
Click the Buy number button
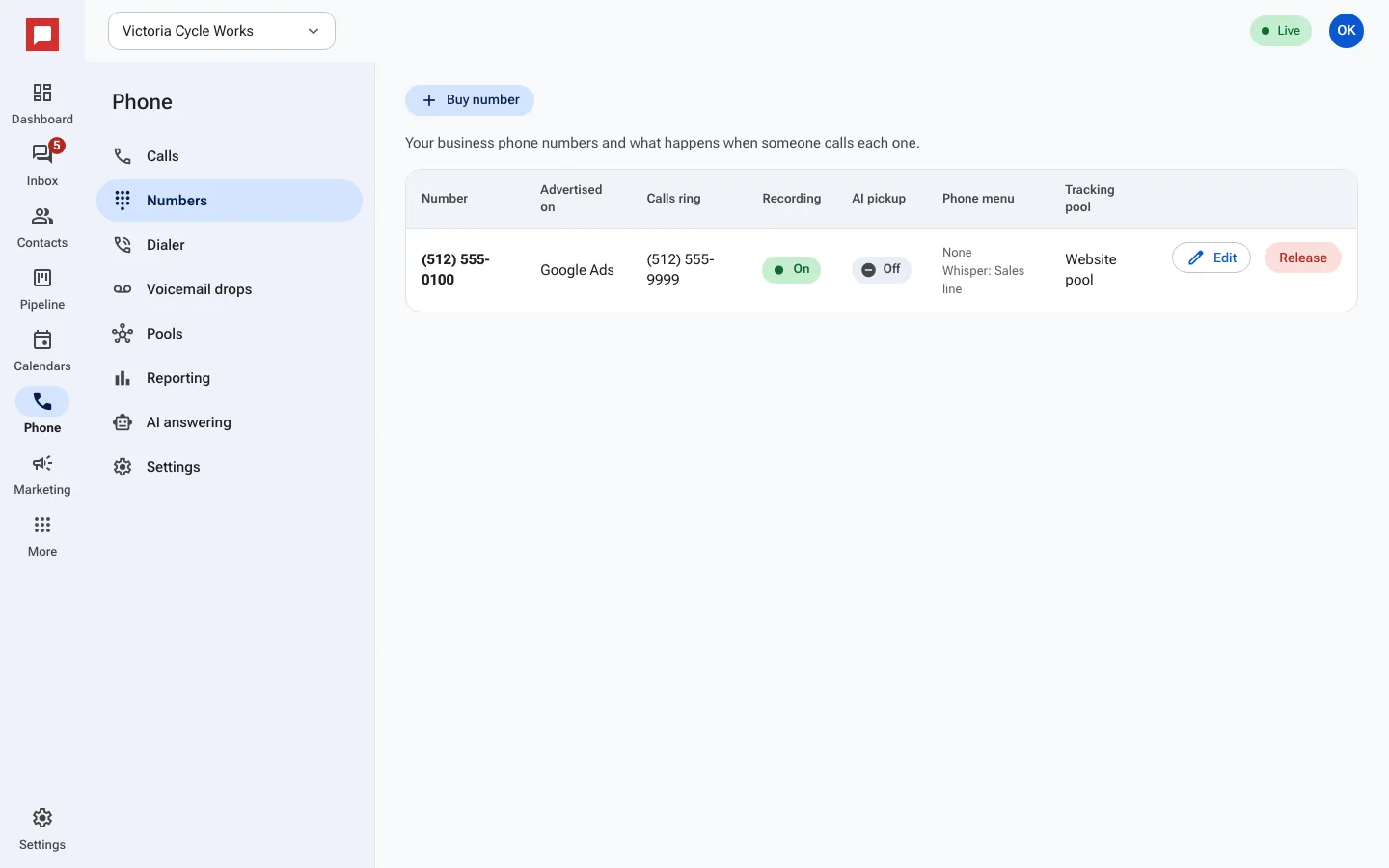click(x=470, y=100)
